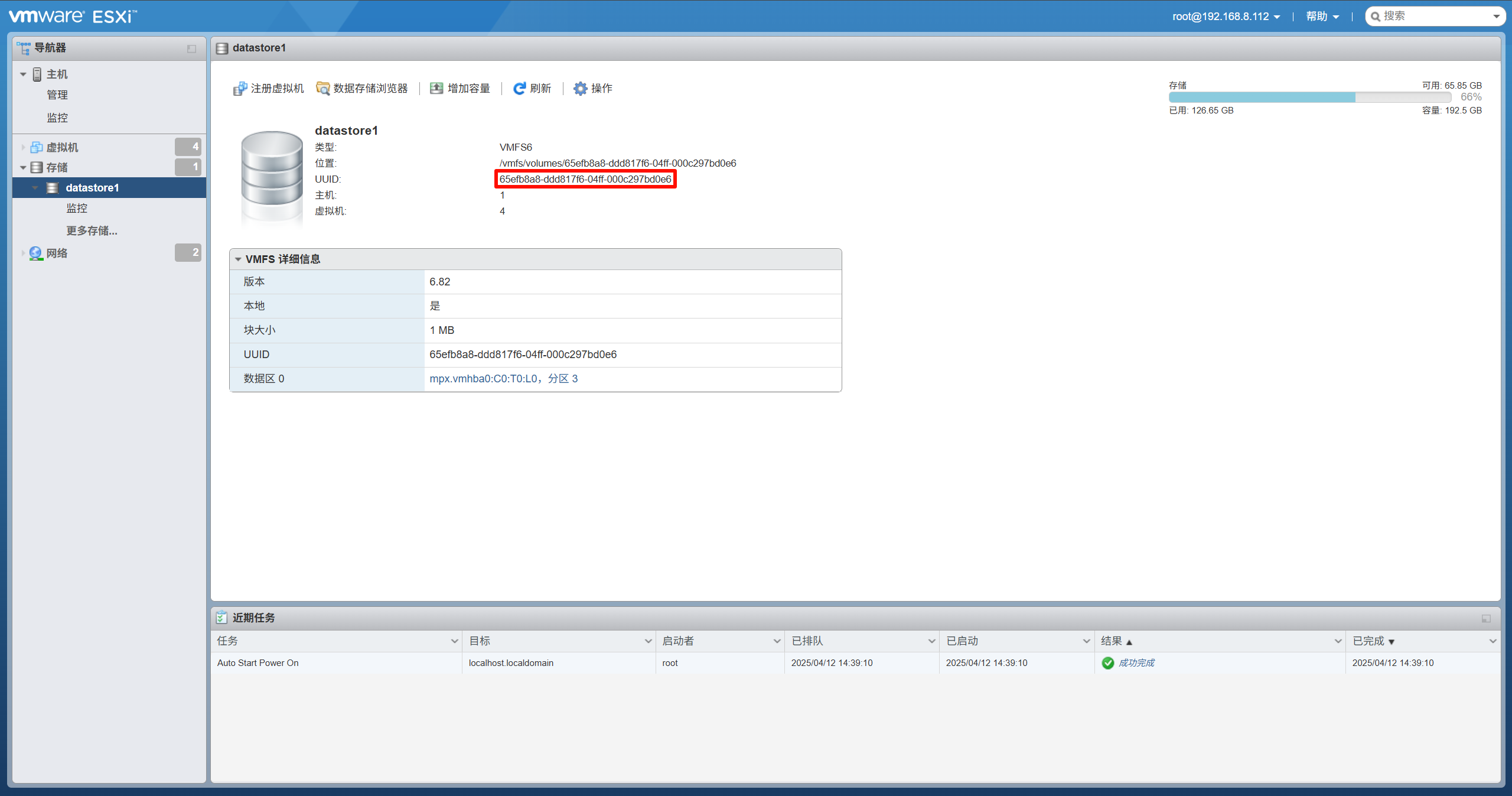The width and height of the screenshot is (1512, 796).
Task: Click the Navigator (导航器) panel icon
Action: coord(24,48)
